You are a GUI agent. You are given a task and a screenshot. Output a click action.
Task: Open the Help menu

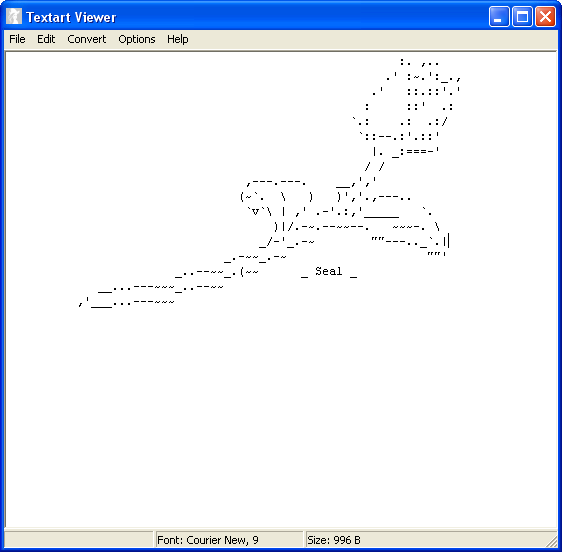pos(177,39)
